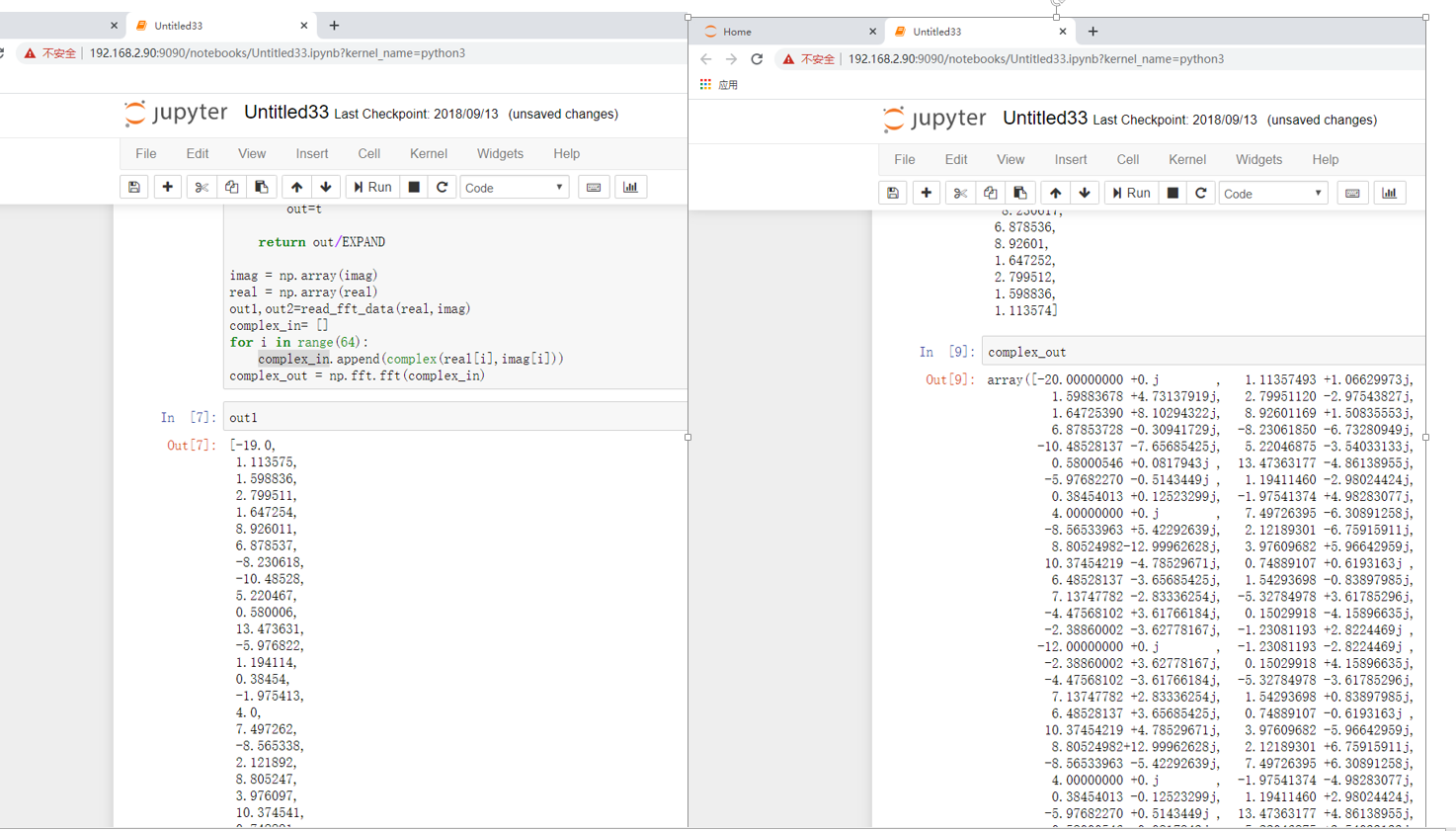Viewport: 1456px width, 831px height.
Task: Click bar chart icon in right window
Action: pos(1389,193)
